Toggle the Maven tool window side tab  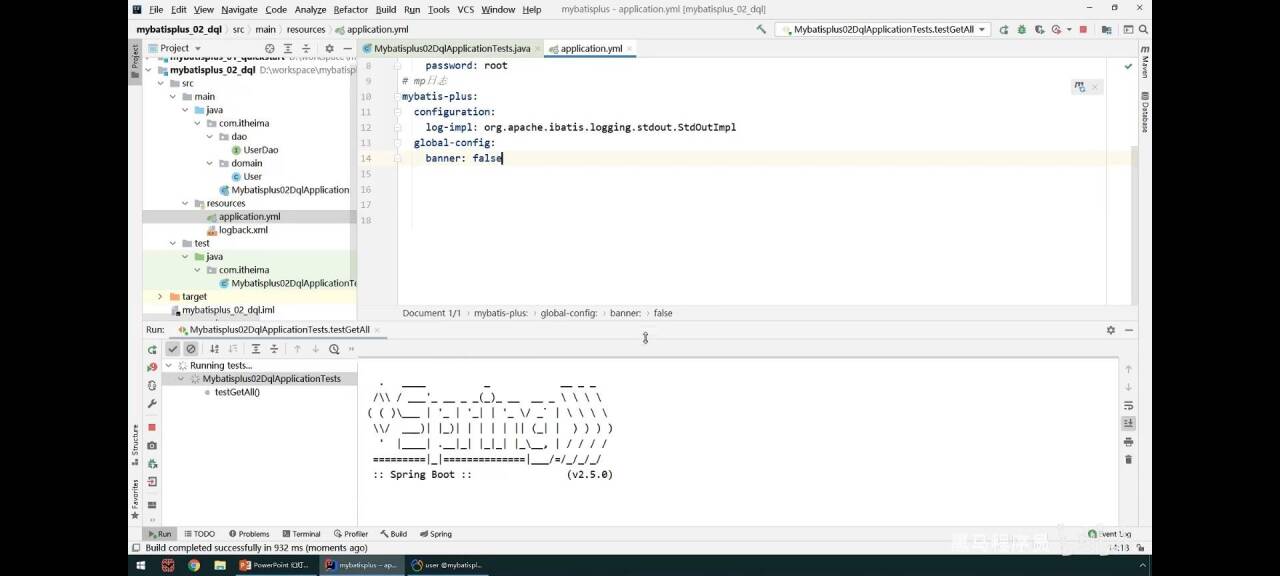(1145, 61)
